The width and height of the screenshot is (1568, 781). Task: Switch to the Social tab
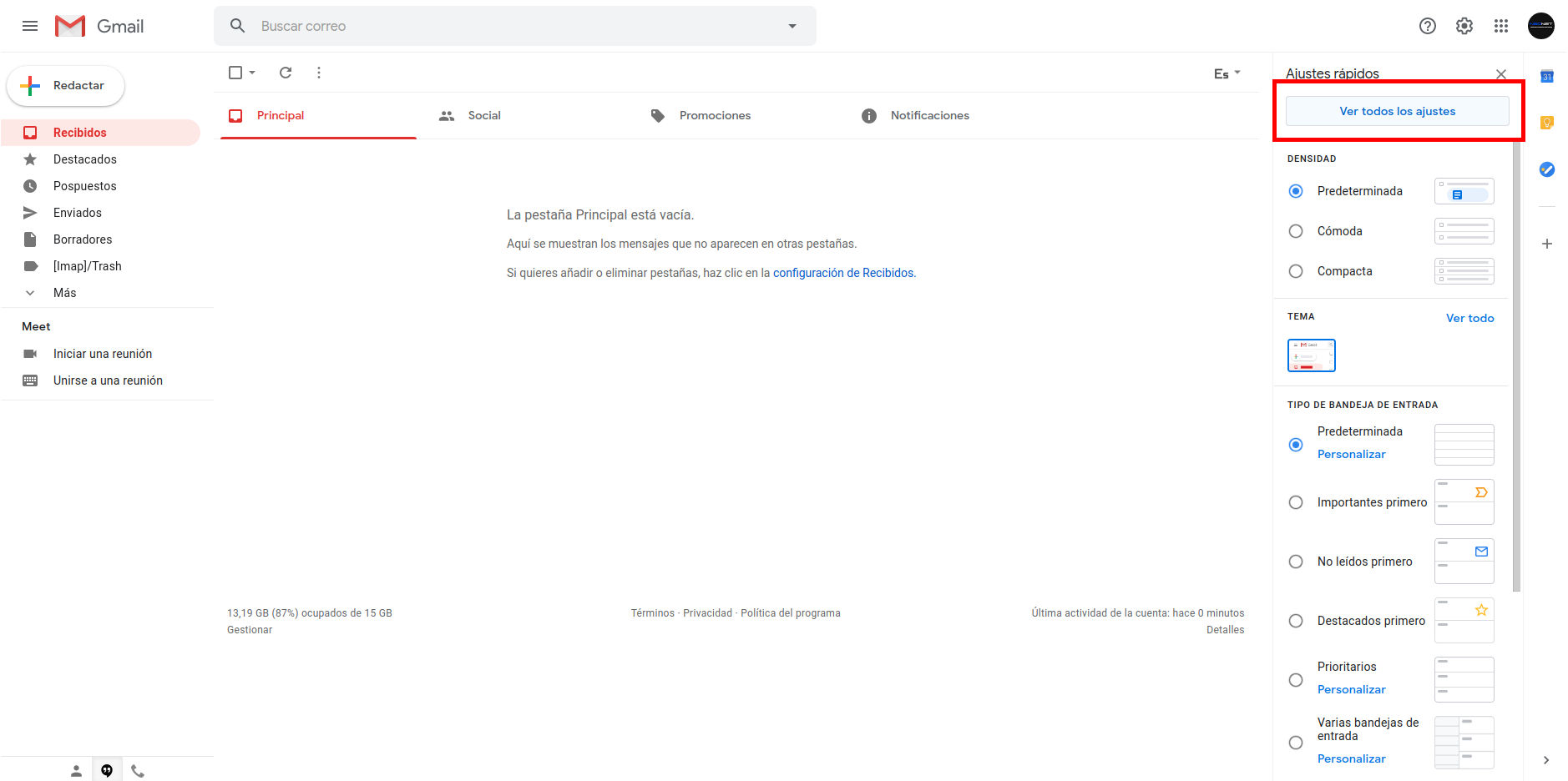click(483, 115)
